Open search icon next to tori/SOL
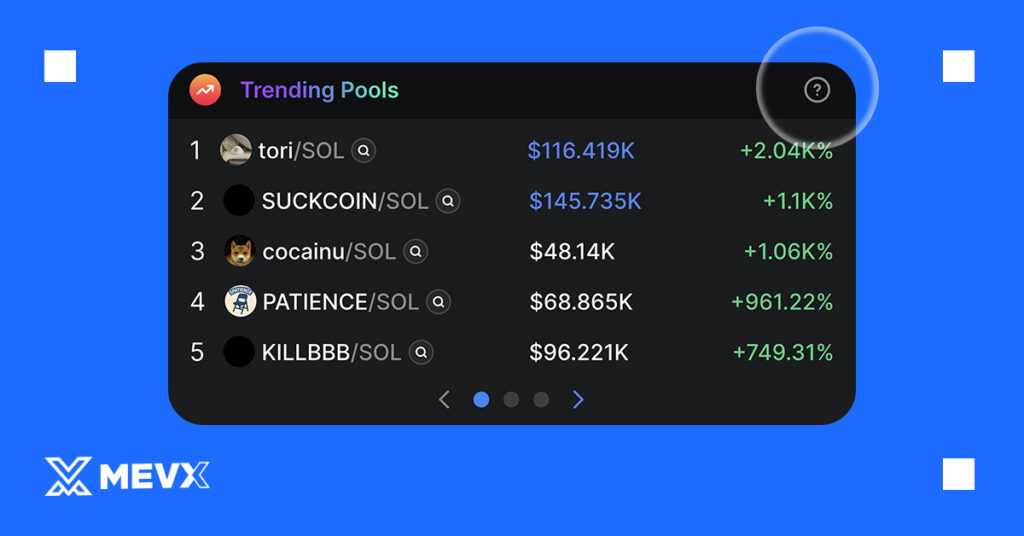Screen dimensions: 1024x536 (x=364, y=151)
